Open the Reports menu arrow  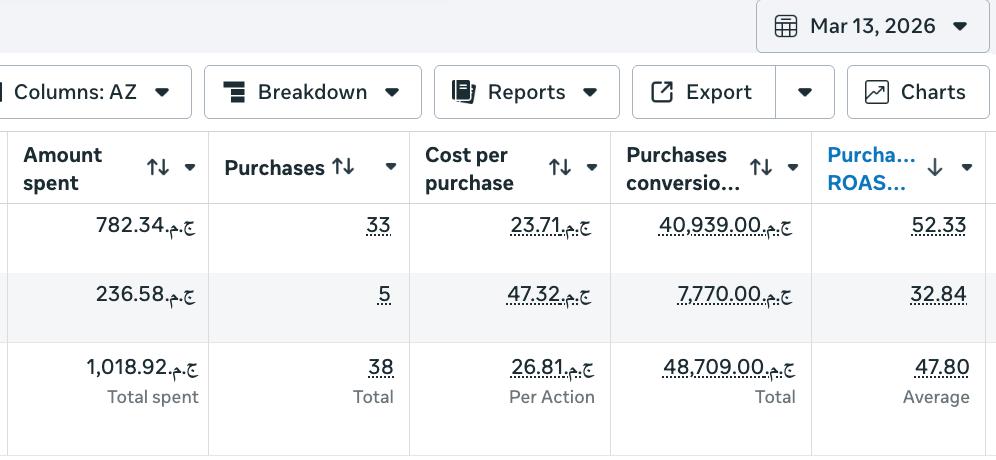click(x=590, y=92)
